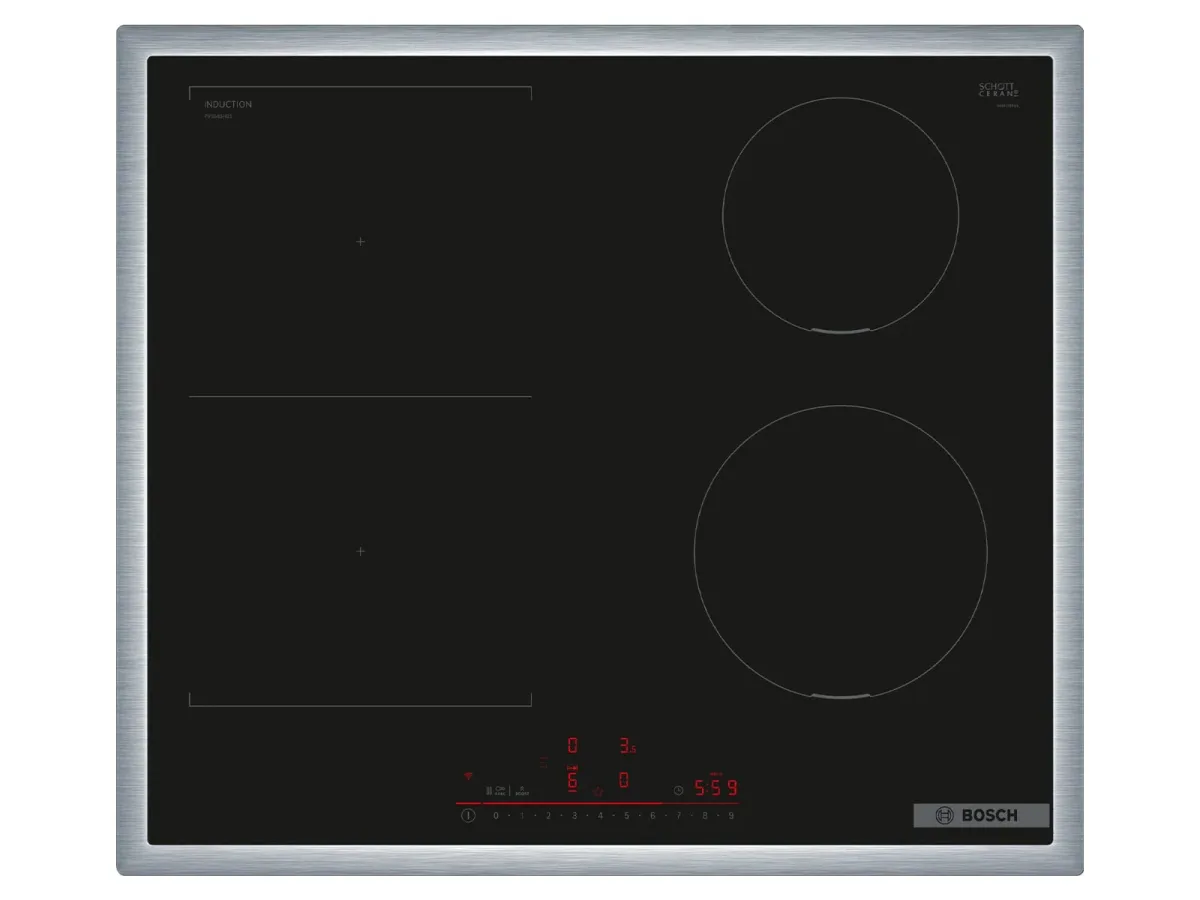Set power level 1 on the slider

pyautogui.click(x=522, y=816)
